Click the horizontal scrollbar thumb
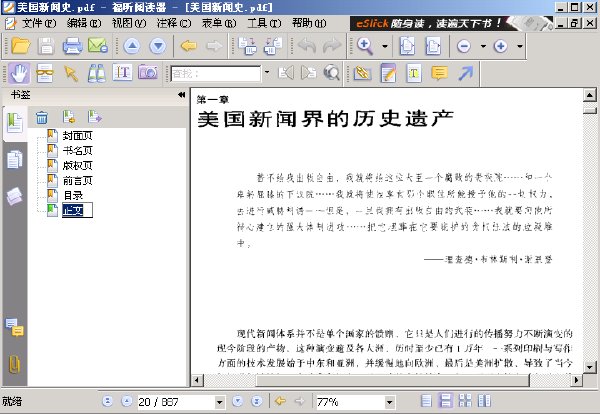 pyautogui.click(x=393, y=380)
